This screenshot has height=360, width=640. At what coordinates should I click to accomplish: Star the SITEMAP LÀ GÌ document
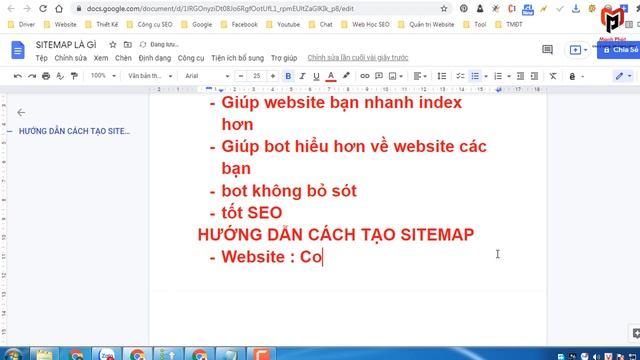[113, 44]
